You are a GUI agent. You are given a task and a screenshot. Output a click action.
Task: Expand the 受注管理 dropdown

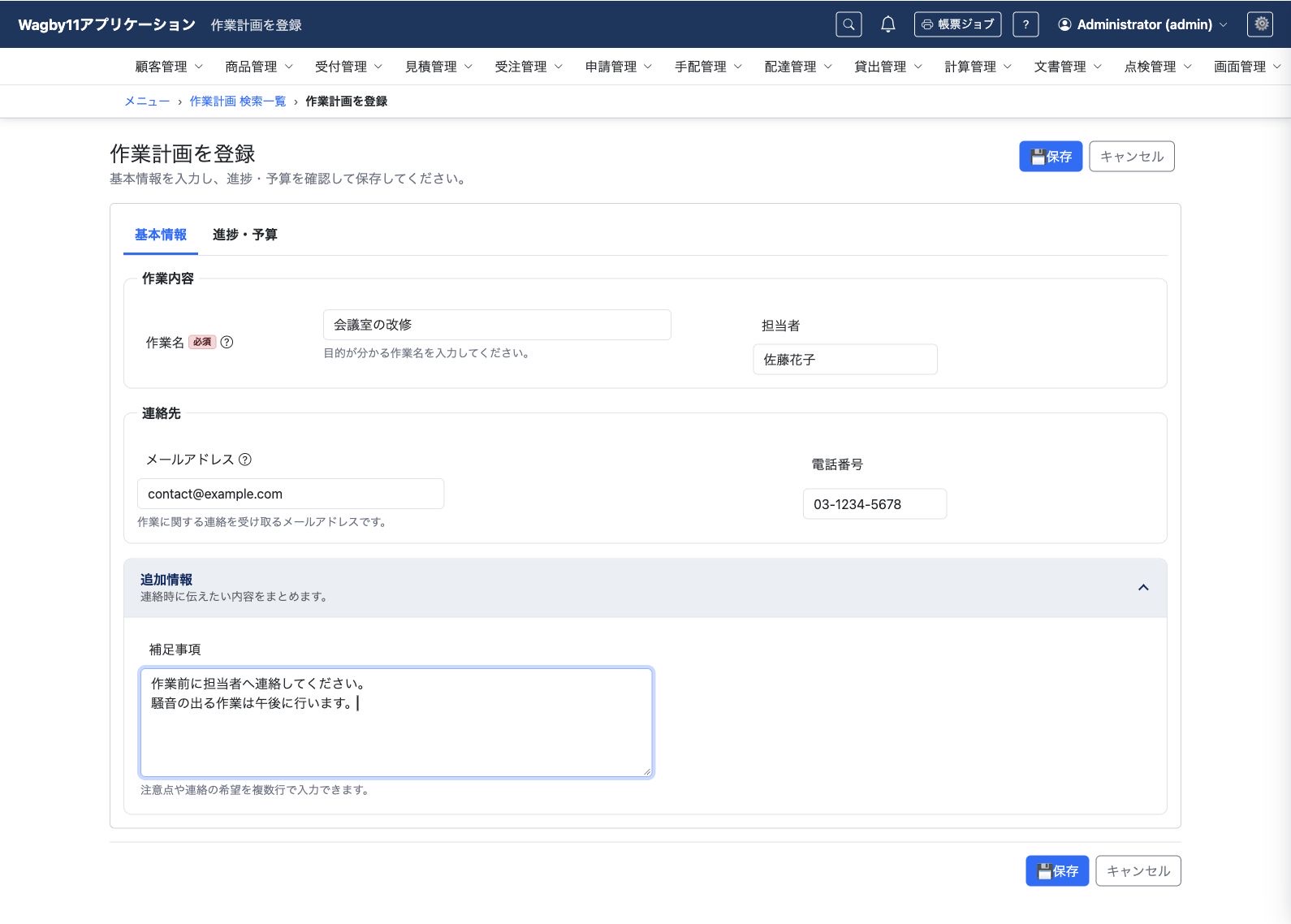click(529, 67)
